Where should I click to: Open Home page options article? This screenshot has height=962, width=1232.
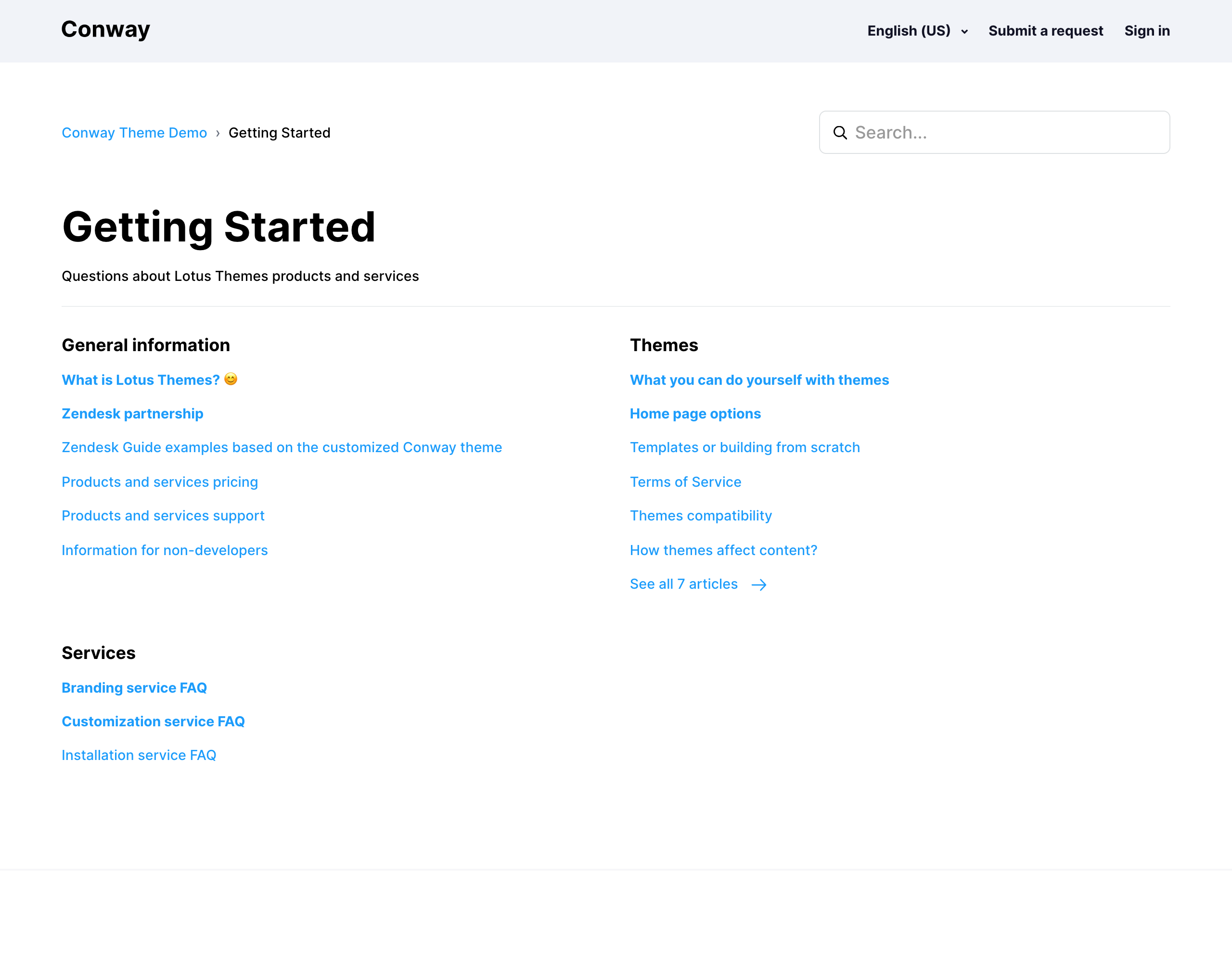[695, 414]
